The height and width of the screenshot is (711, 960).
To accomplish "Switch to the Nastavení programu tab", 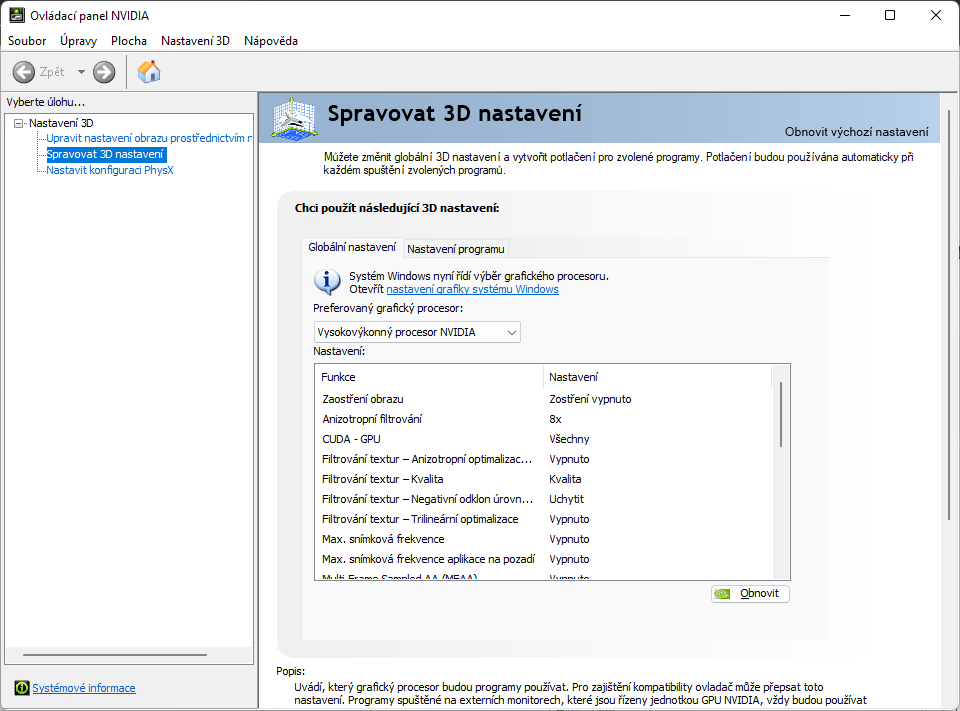I will 456,249.
